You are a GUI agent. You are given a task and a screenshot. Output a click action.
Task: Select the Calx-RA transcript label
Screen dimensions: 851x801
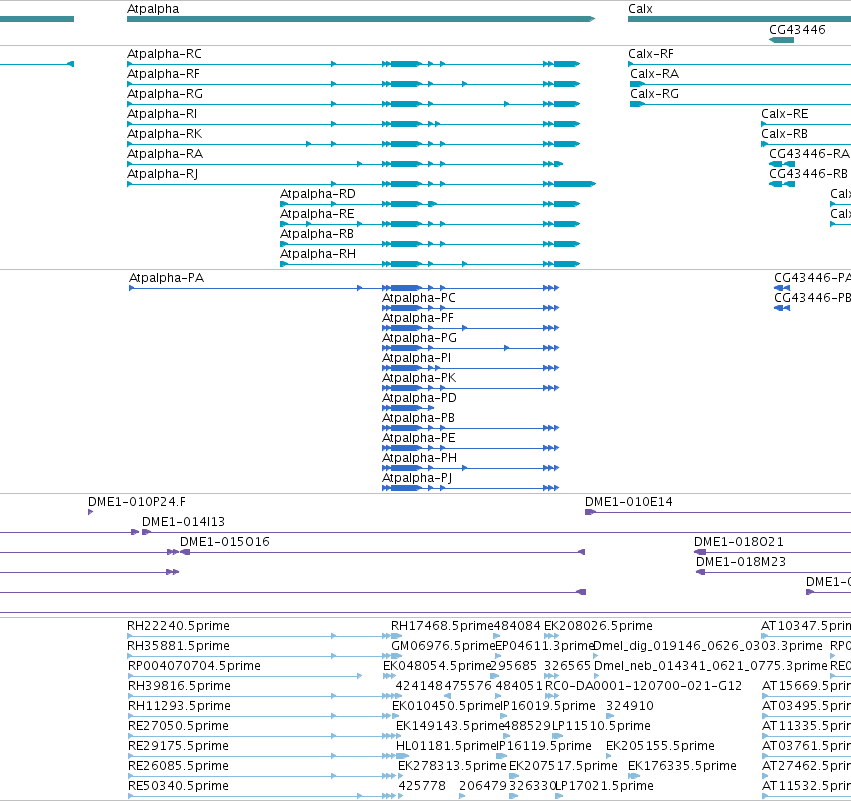click(x=654, y=74)
